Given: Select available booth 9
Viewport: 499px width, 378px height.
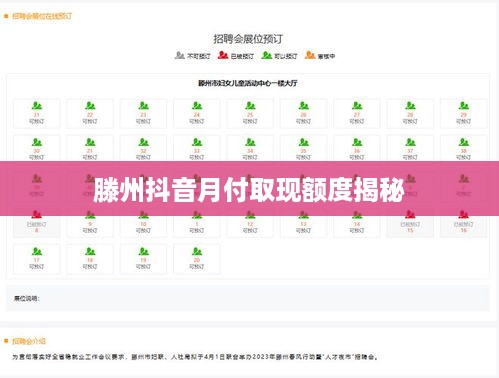Looking at the screenshot, I should click(x=90, y=223).
